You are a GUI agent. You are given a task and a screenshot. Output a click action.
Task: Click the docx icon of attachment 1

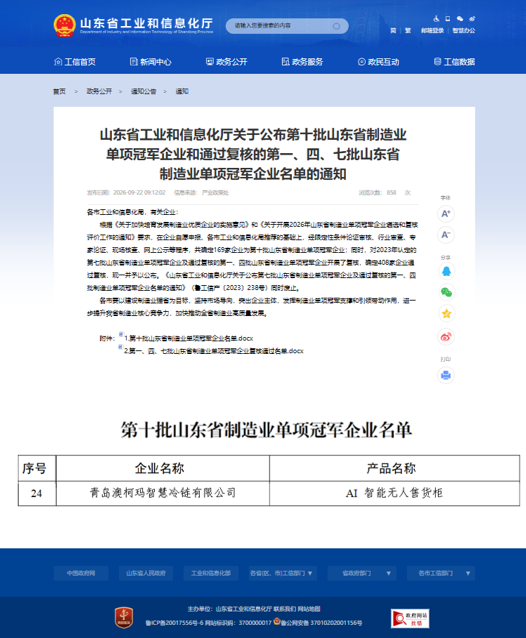pos(121,335)
